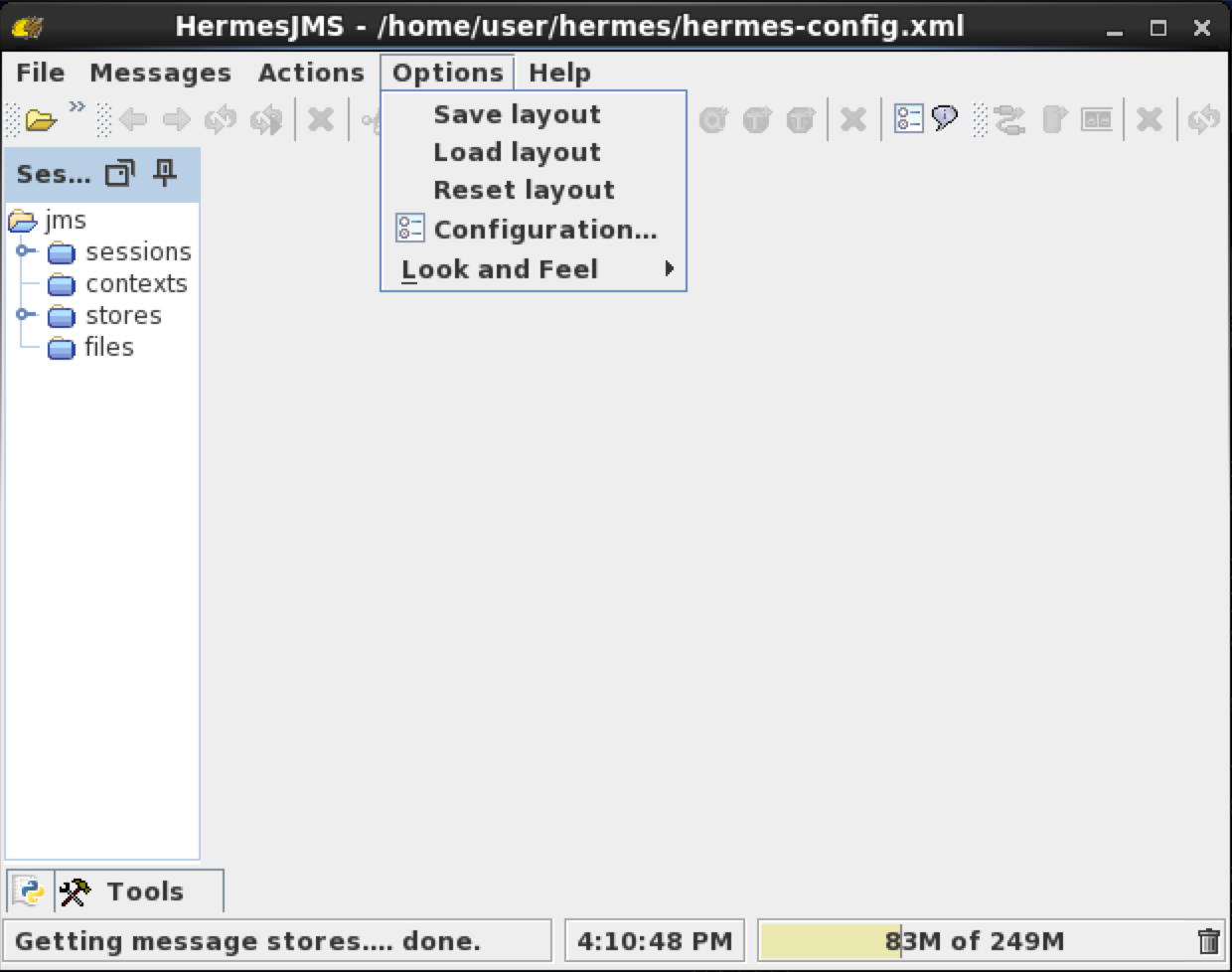Switch to the Python console tab icon
The image size is (1232, 972).
[30, 891]
